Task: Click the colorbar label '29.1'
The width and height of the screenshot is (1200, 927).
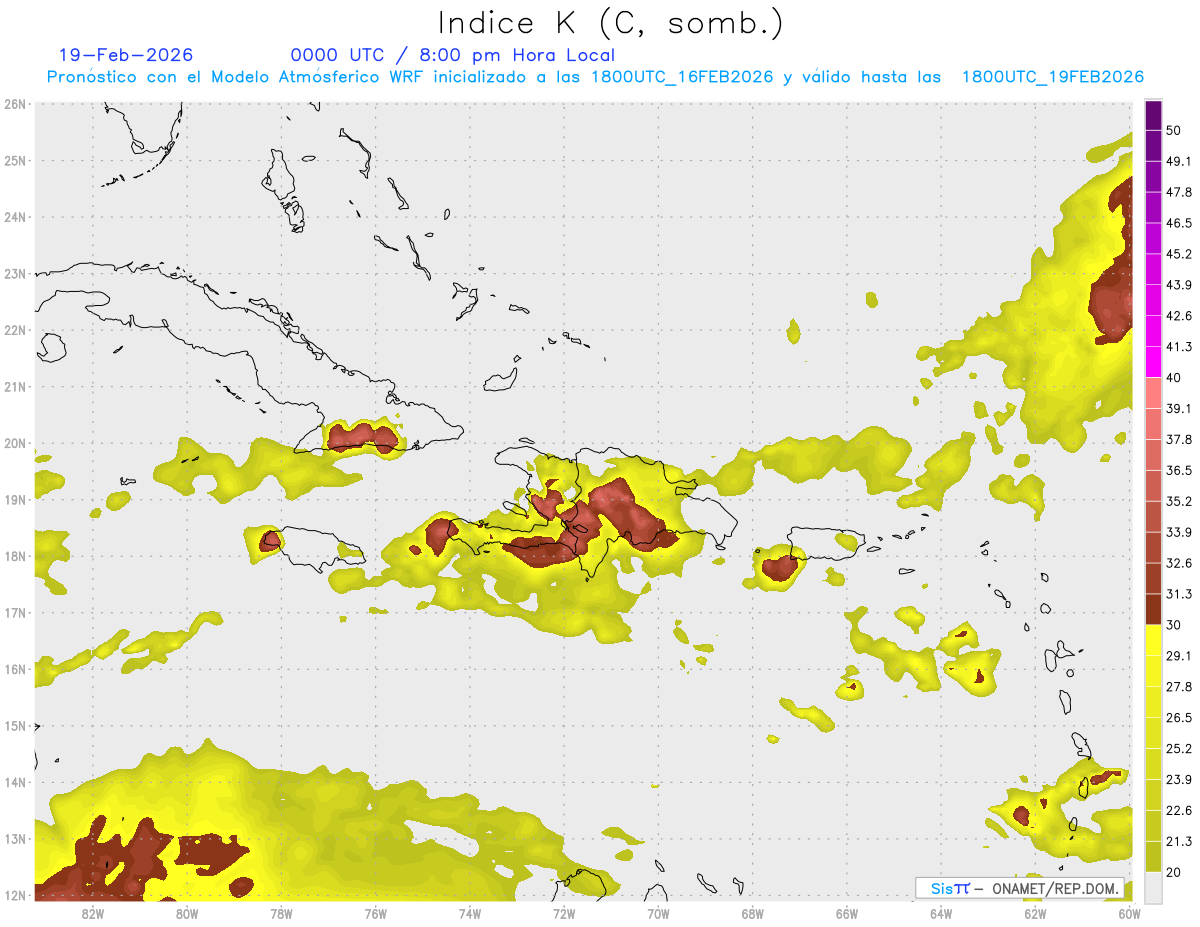Action: 1178,656
